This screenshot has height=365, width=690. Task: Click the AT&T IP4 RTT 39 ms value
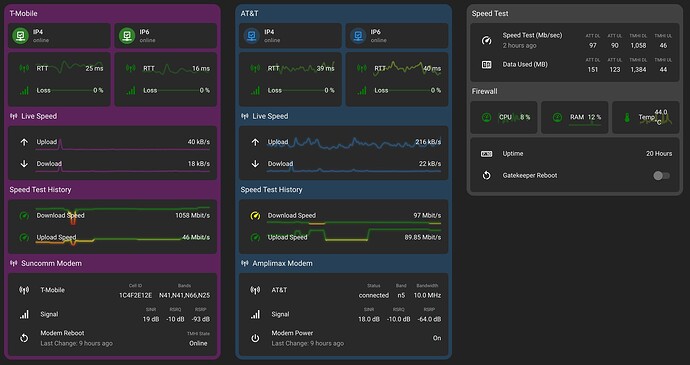click(325, 68)
